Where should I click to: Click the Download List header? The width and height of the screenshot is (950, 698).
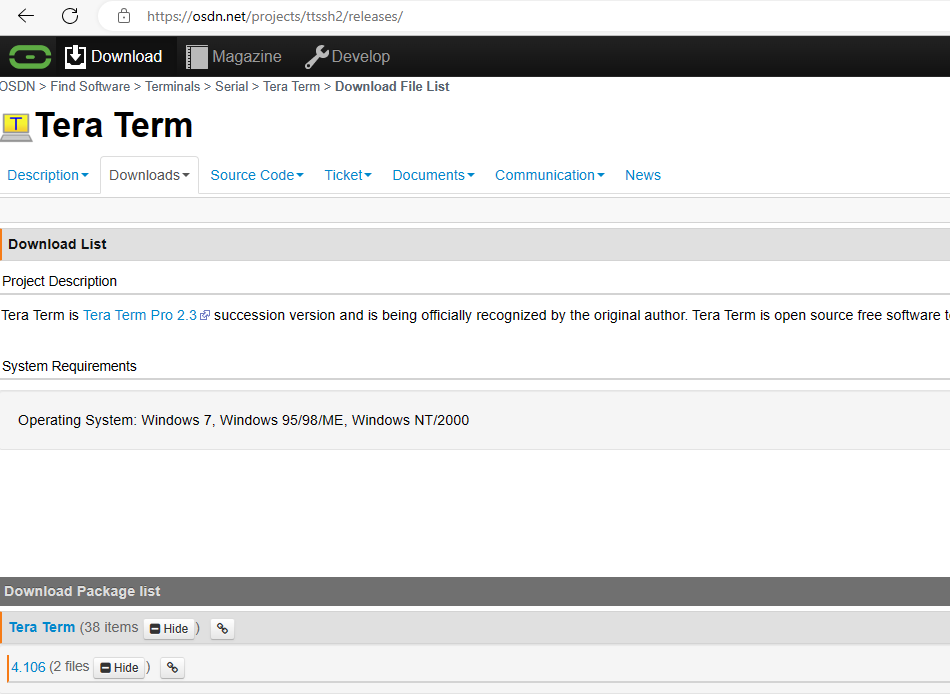click(x=57, y=244)
